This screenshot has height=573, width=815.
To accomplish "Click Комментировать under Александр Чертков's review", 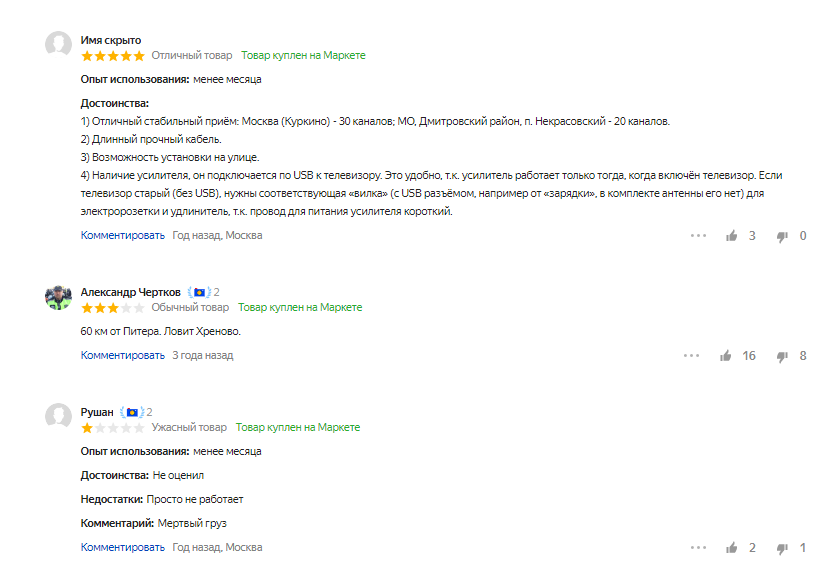I will point(122,355).
